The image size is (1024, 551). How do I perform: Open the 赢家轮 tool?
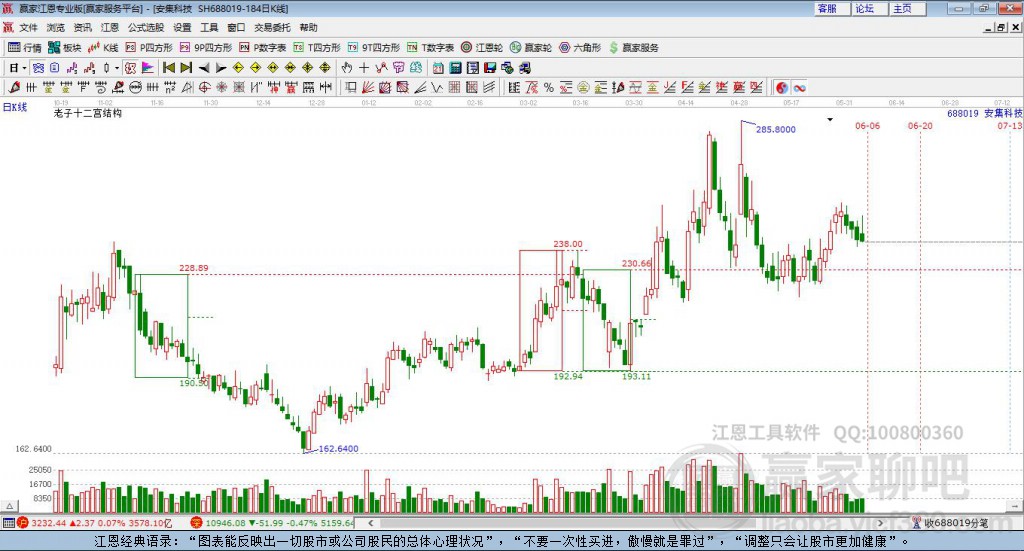[531, 48]
